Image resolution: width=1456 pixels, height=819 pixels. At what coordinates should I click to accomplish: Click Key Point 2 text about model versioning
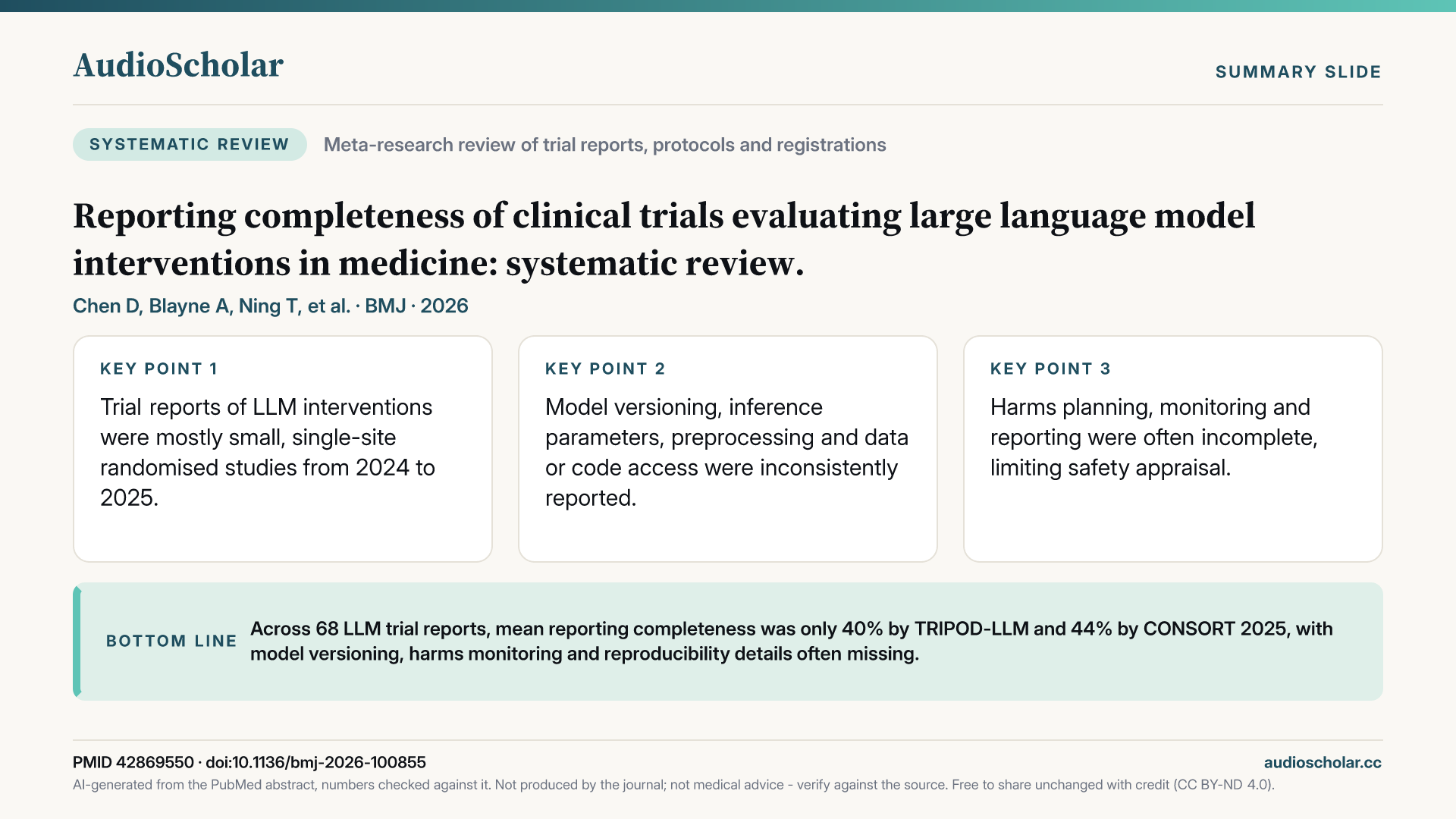(x=726, y=453)
